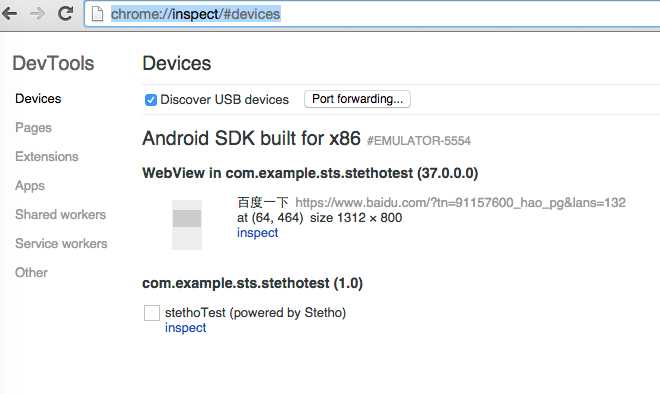Image resolution: width=660 pixels, height=394 pixels.
Task: Open the Port forwarding dialog
Action: 357,99
